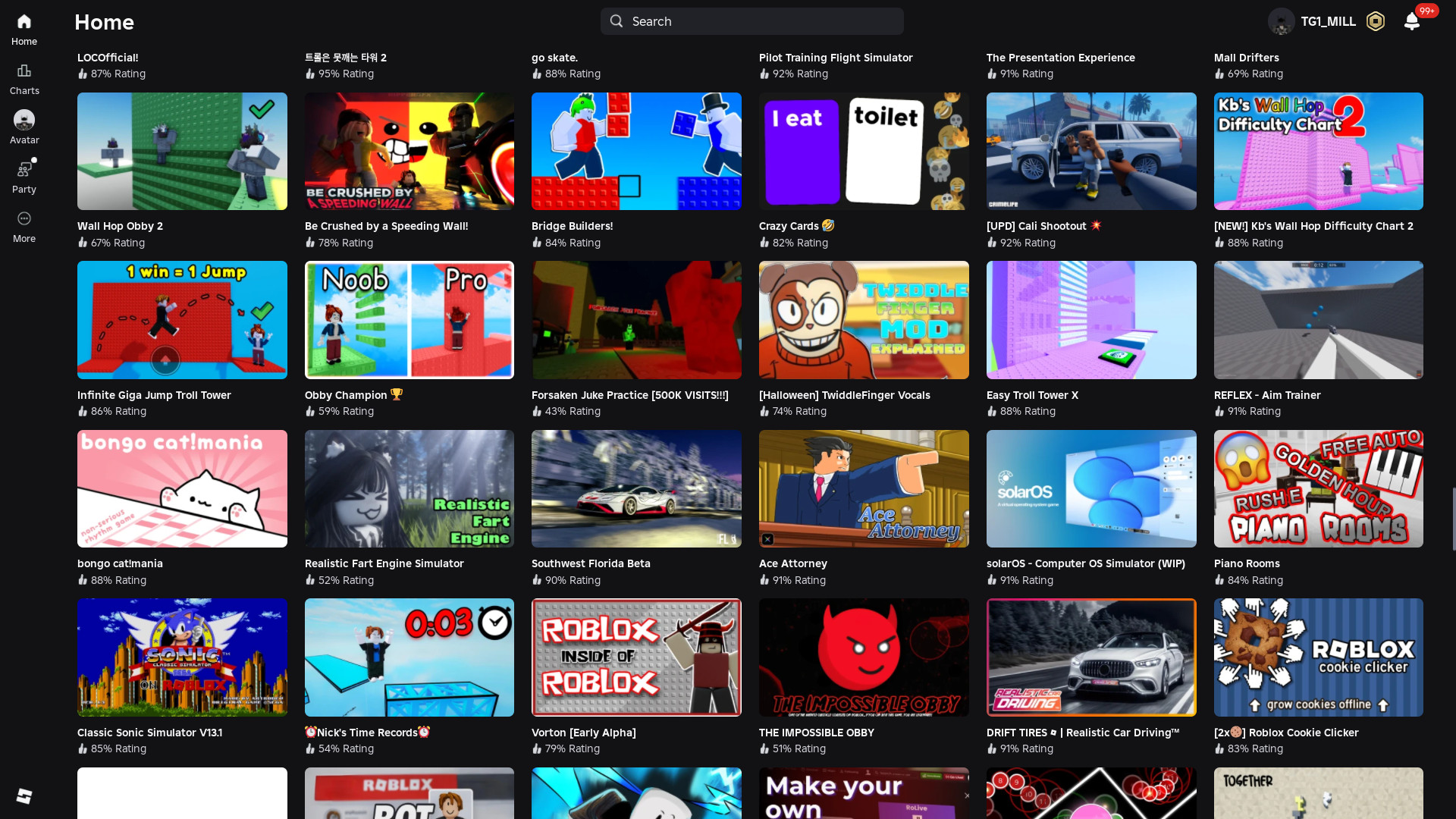Open Wall Hop Obby 2 thumbnail

point(182,151)
